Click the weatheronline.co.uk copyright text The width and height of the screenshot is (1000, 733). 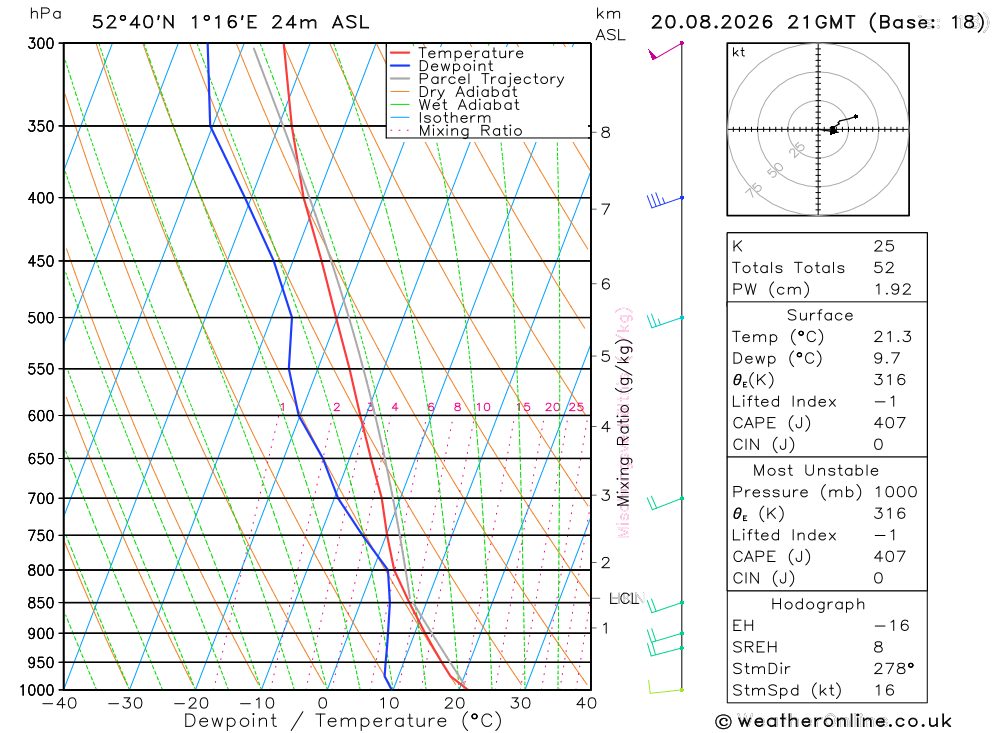[x=834, y=722]
